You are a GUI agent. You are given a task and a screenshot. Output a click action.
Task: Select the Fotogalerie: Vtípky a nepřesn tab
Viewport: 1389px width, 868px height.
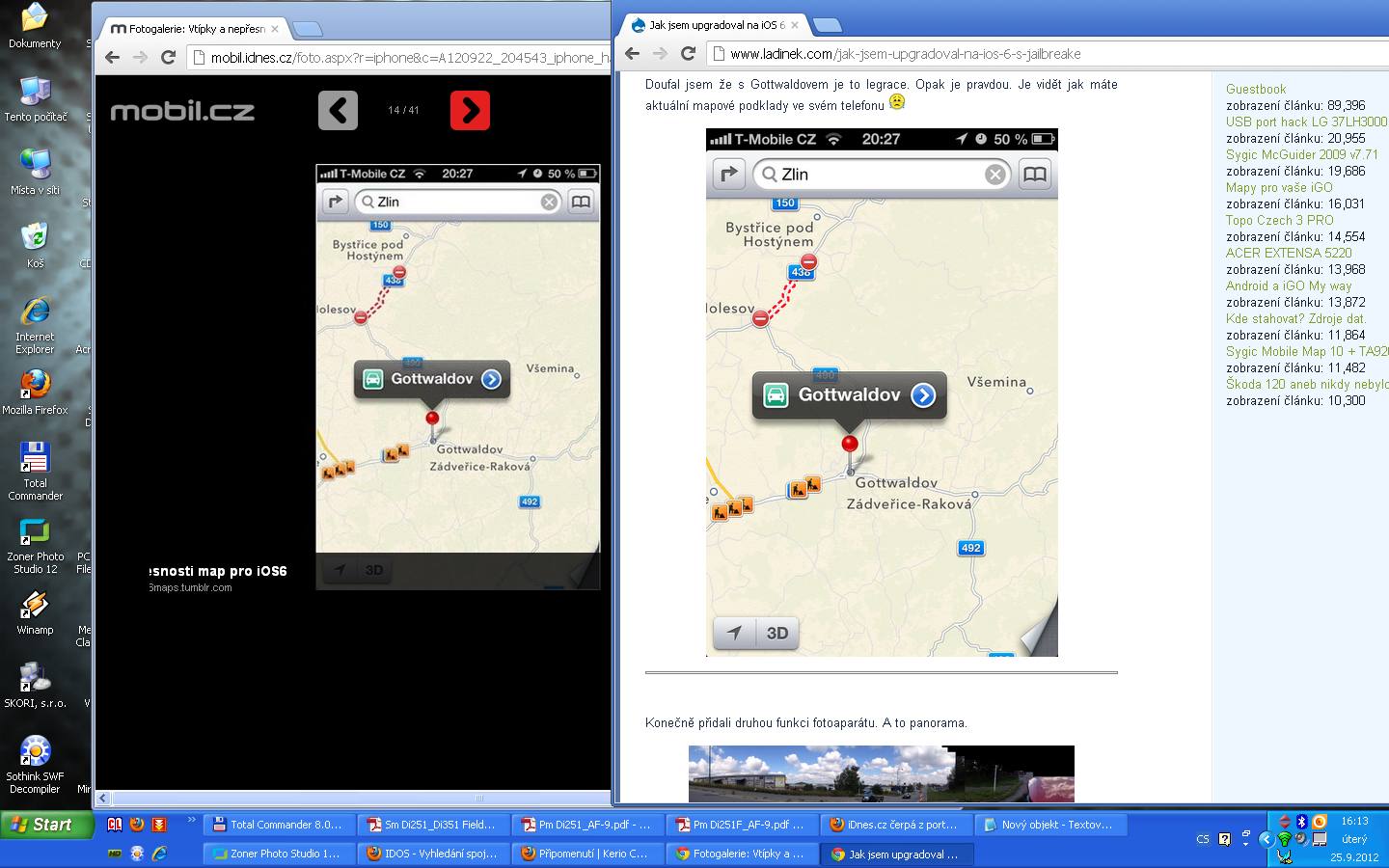pyautogui.click(x=192, y=29)
